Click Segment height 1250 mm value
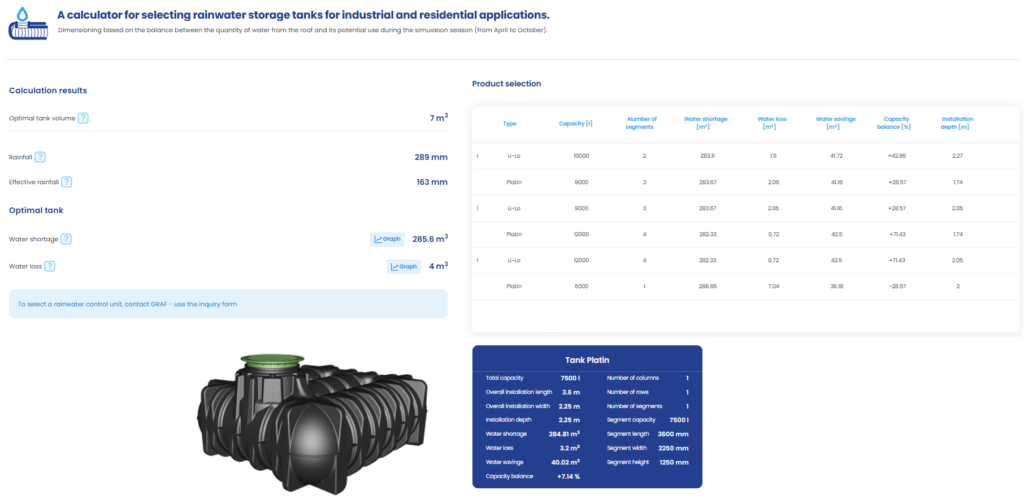Screen dimensions: 1024x503 click(x=674, y=462)
